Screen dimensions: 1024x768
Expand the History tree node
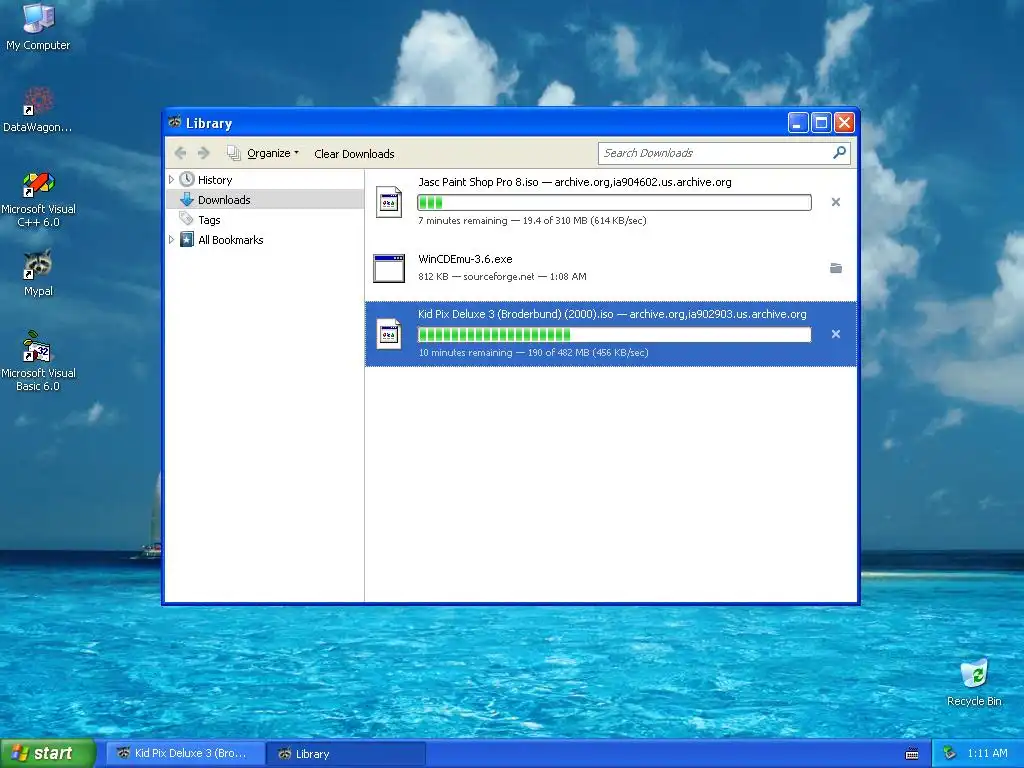tap(171, 179)
